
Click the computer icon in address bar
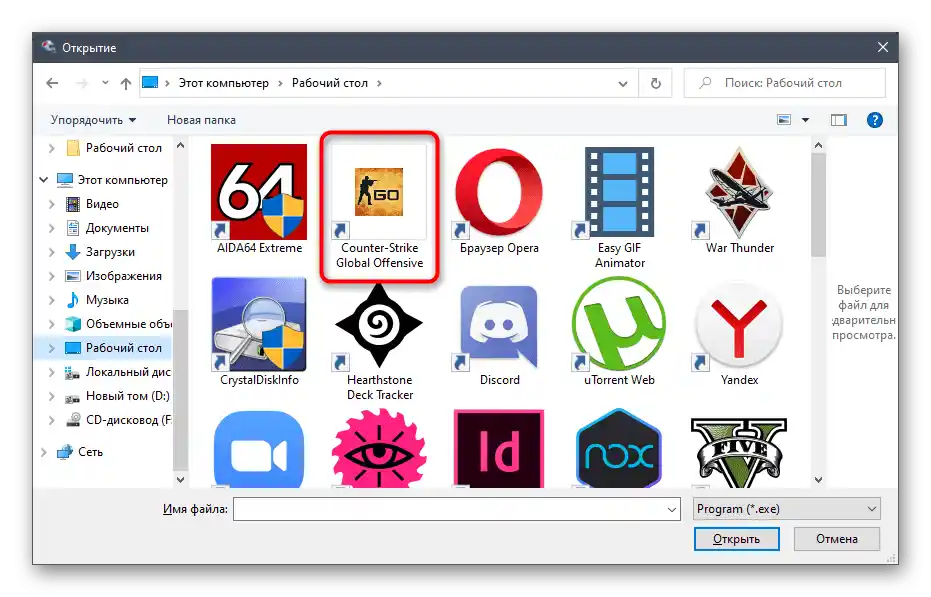[150, 83]
